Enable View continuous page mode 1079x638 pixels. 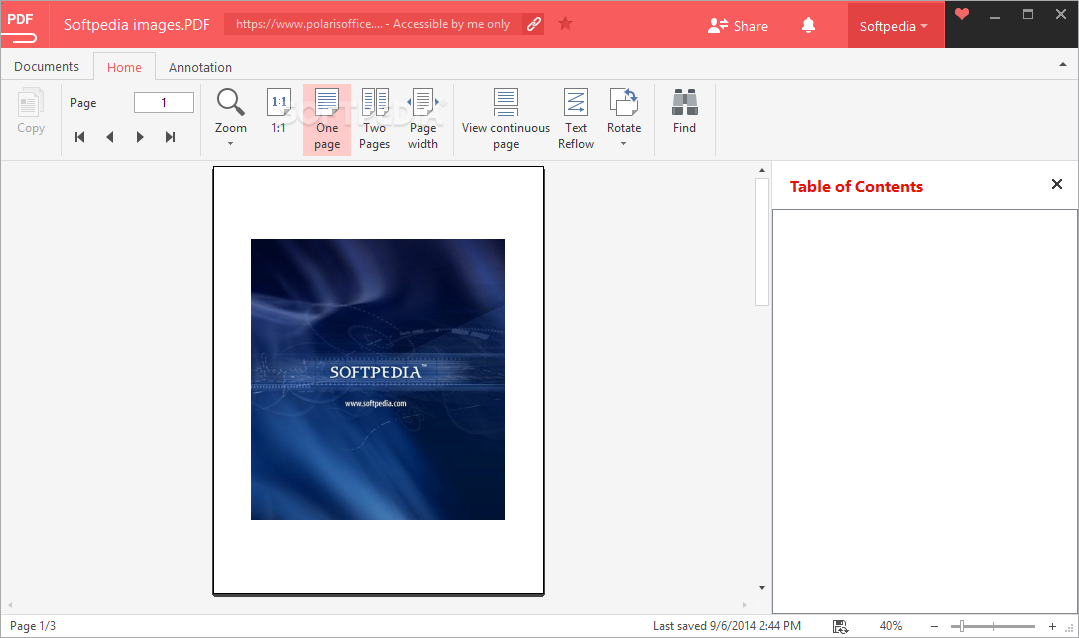click(506, 120)
